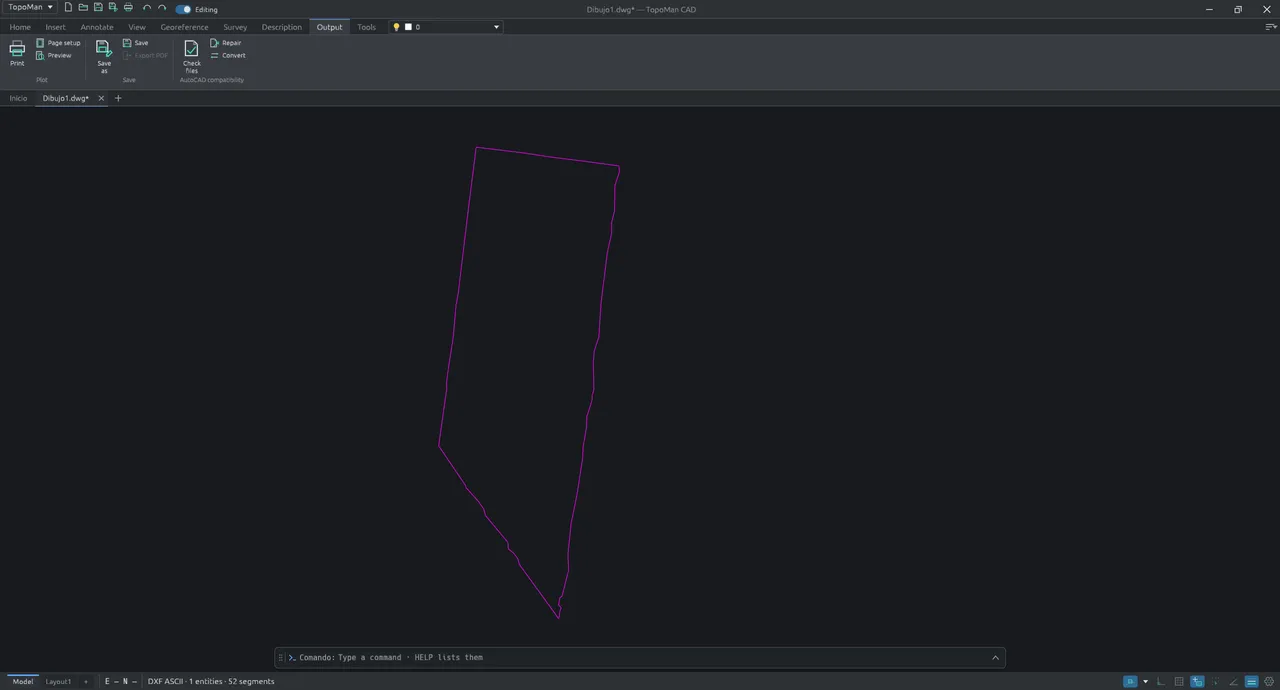Run Check files for AutoCAD compatibility
Viewport: 1280px width, 690px height.
pos(191,57)
